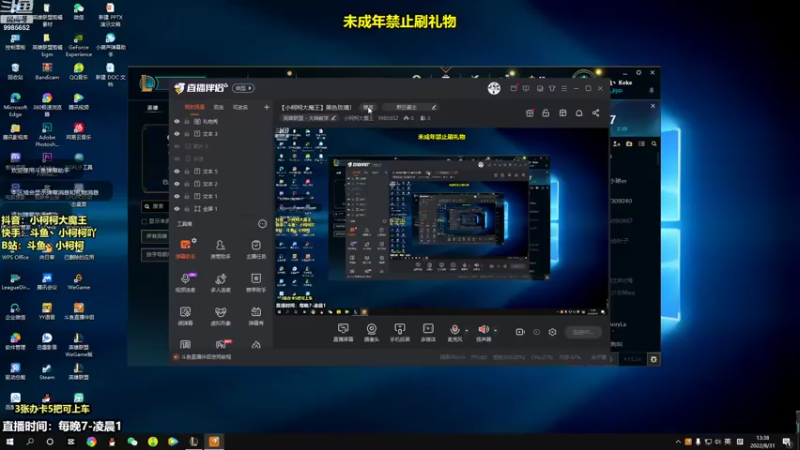Image resolution: width=800 pixels, height=450 pixels.
Task: Open the hamburger main menu in title bar
Action: click(x=564, y=88)
